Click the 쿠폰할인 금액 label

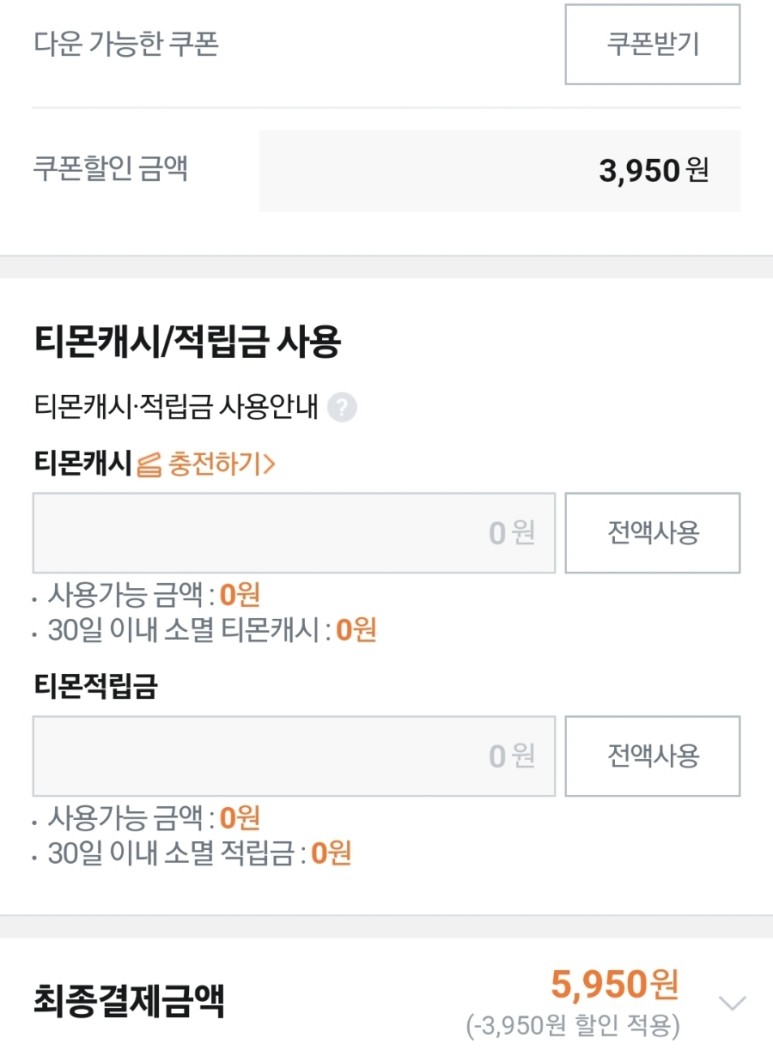pyautogui.click(x=111, y=168)
